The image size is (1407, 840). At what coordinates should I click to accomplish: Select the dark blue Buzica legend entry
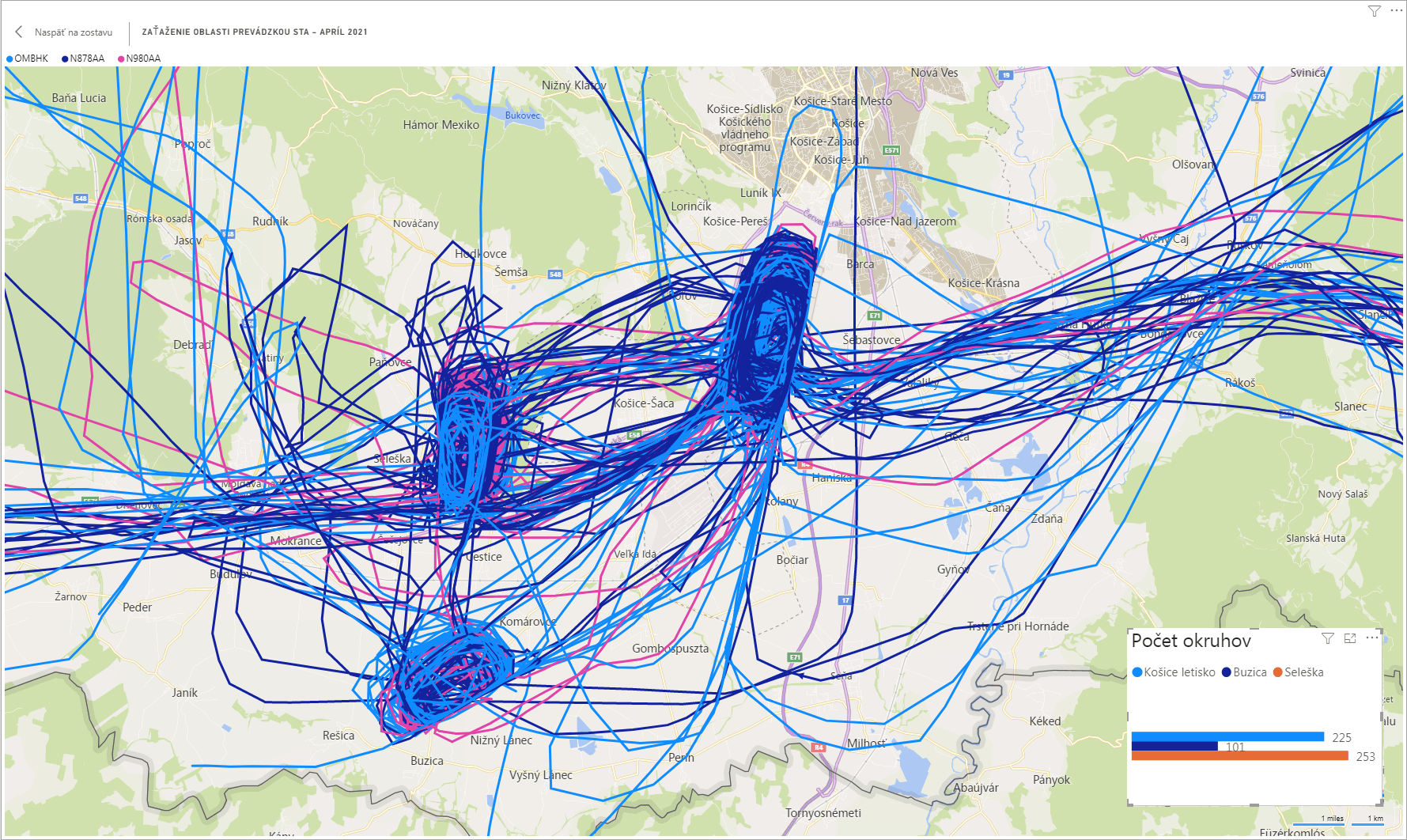(x=1249, y=672)
